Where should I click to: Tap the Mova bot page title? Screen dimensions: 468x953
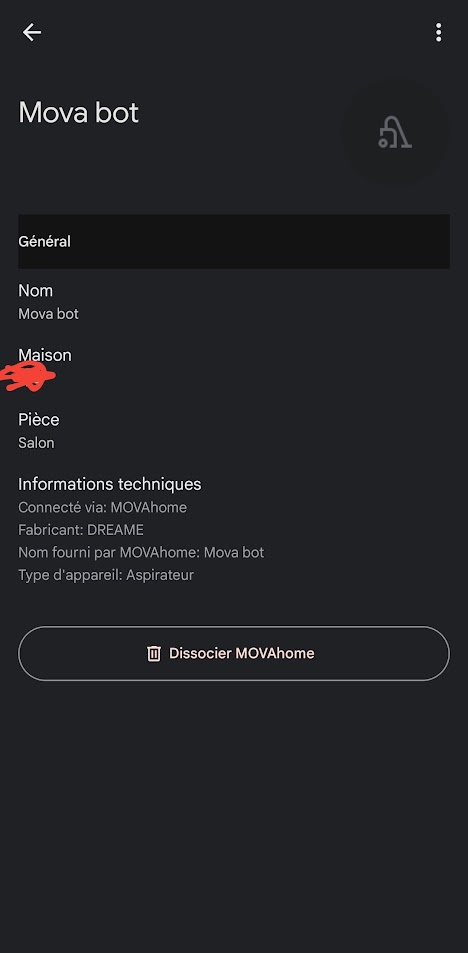pos(78,112)
